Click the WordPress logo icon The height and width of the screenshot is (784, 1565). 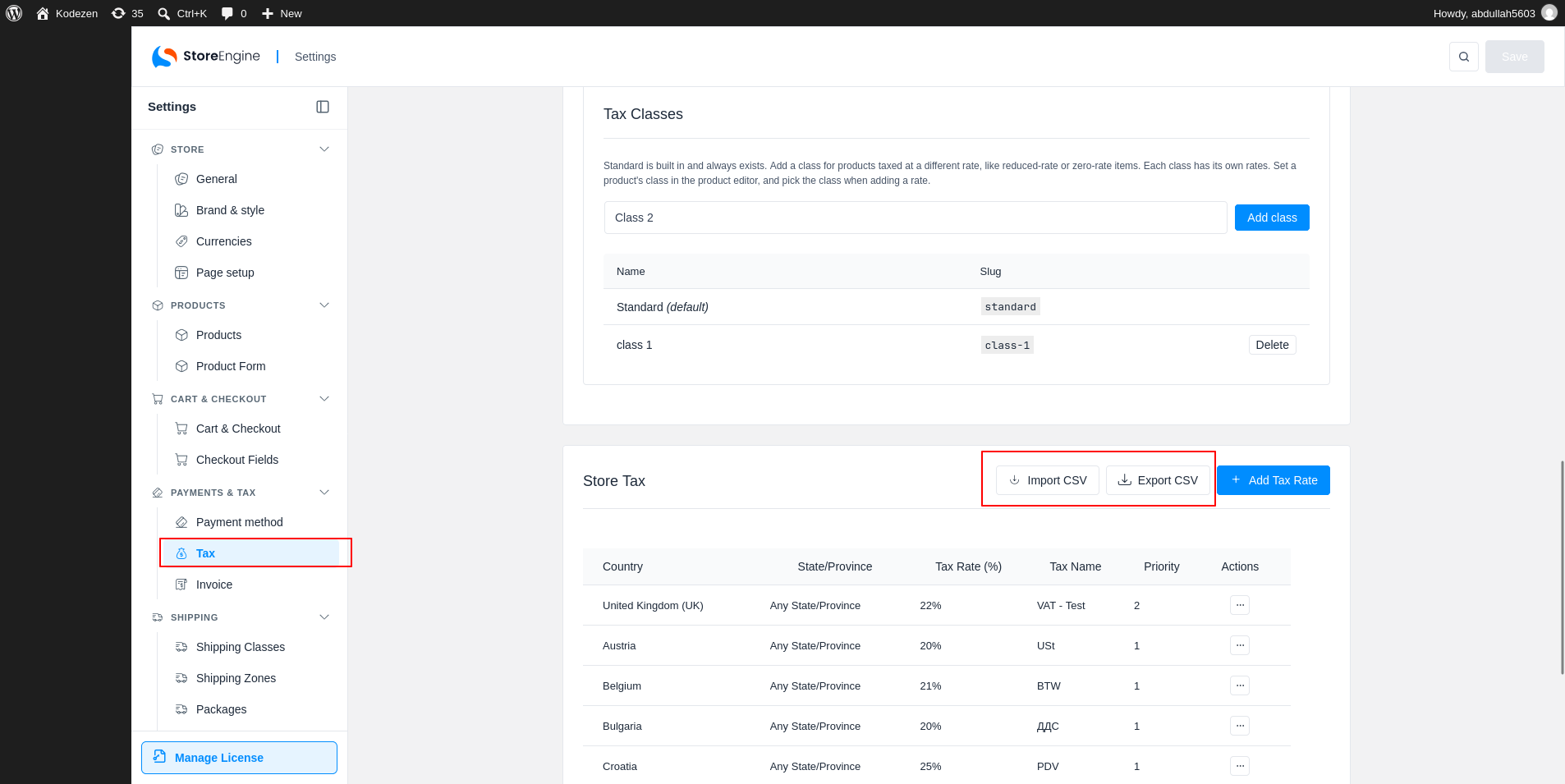tap(14, 13)
